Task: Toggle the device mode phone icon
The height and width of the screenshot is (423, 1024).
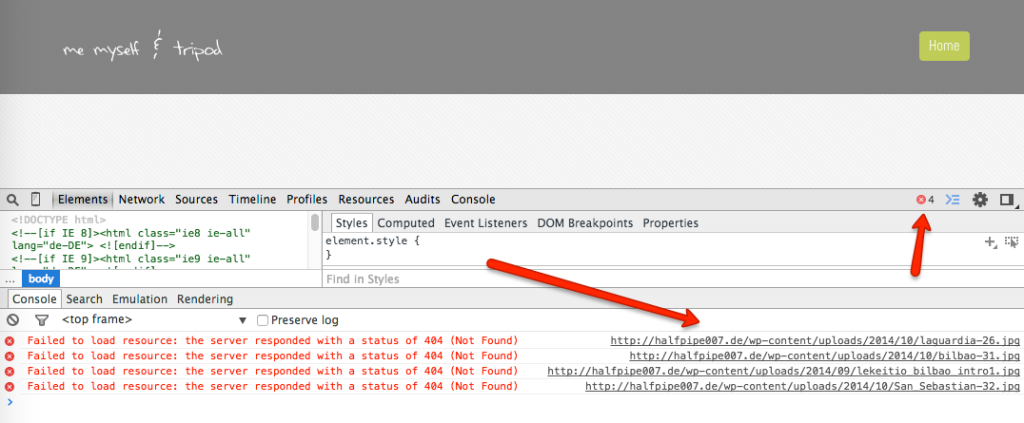Action: (36, 200)
